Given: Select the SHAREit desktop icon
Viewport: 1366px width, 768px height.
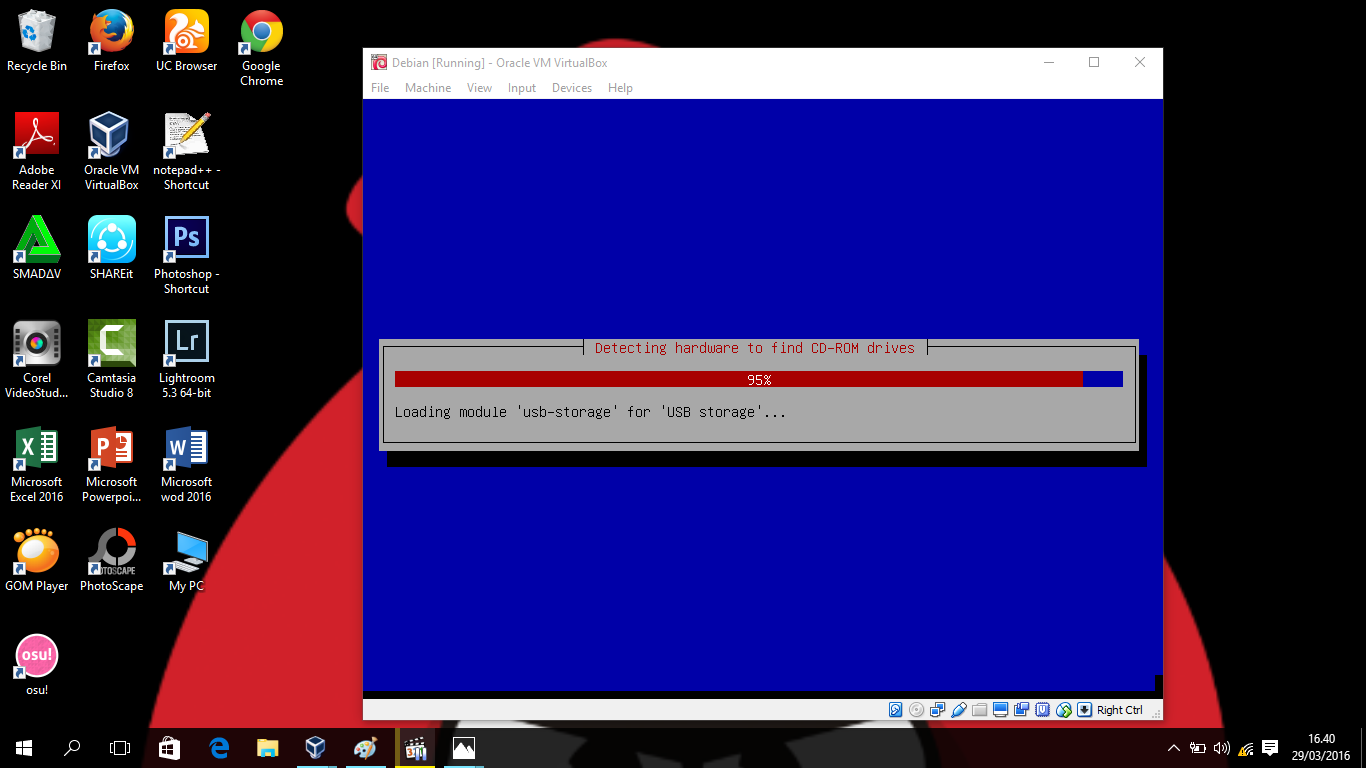Looking at the screenshot, I should (x=112, y=248).
